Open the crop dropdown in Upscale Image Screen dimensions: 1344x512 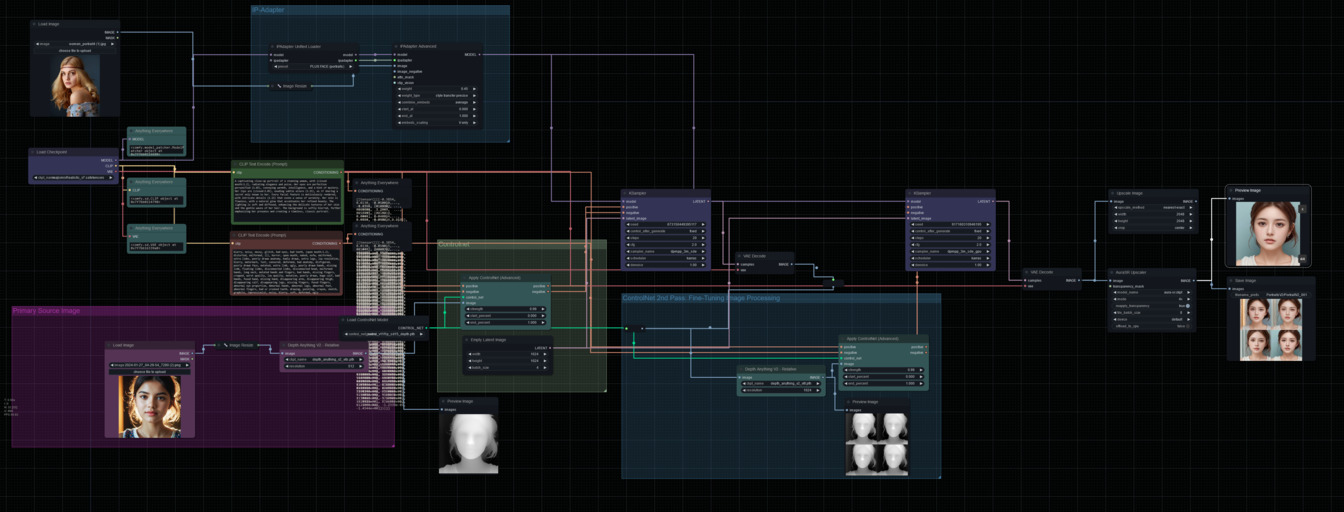[1153, 228]
